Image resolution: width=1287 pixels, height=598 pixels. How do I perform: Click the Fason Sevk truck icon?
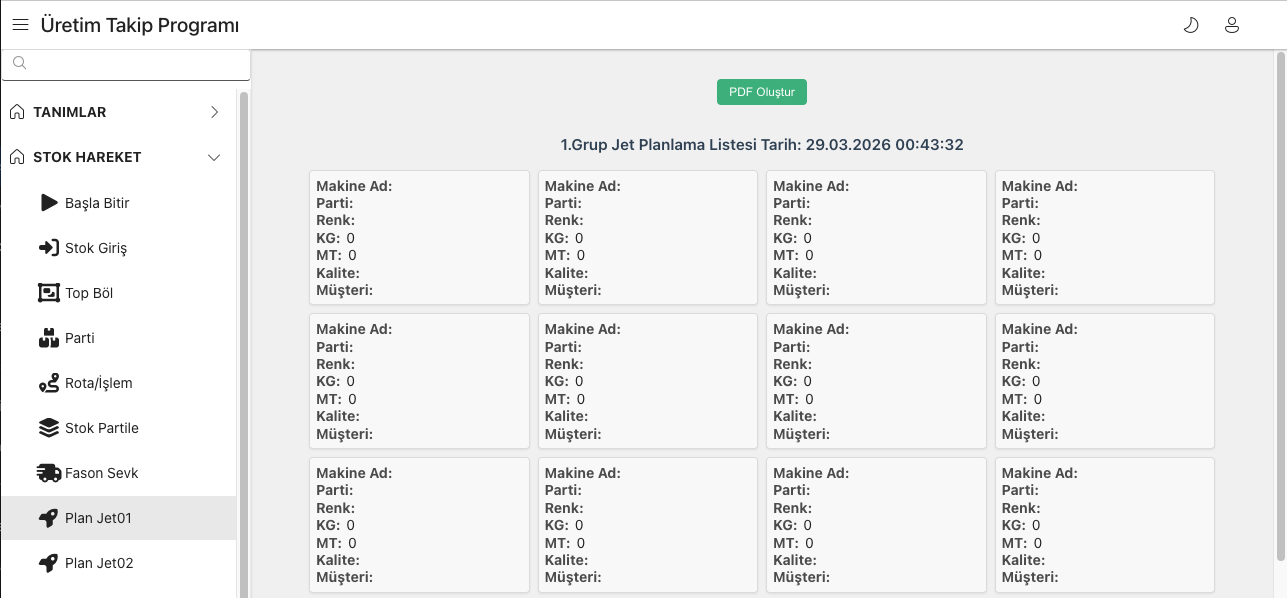coord(49,473)
